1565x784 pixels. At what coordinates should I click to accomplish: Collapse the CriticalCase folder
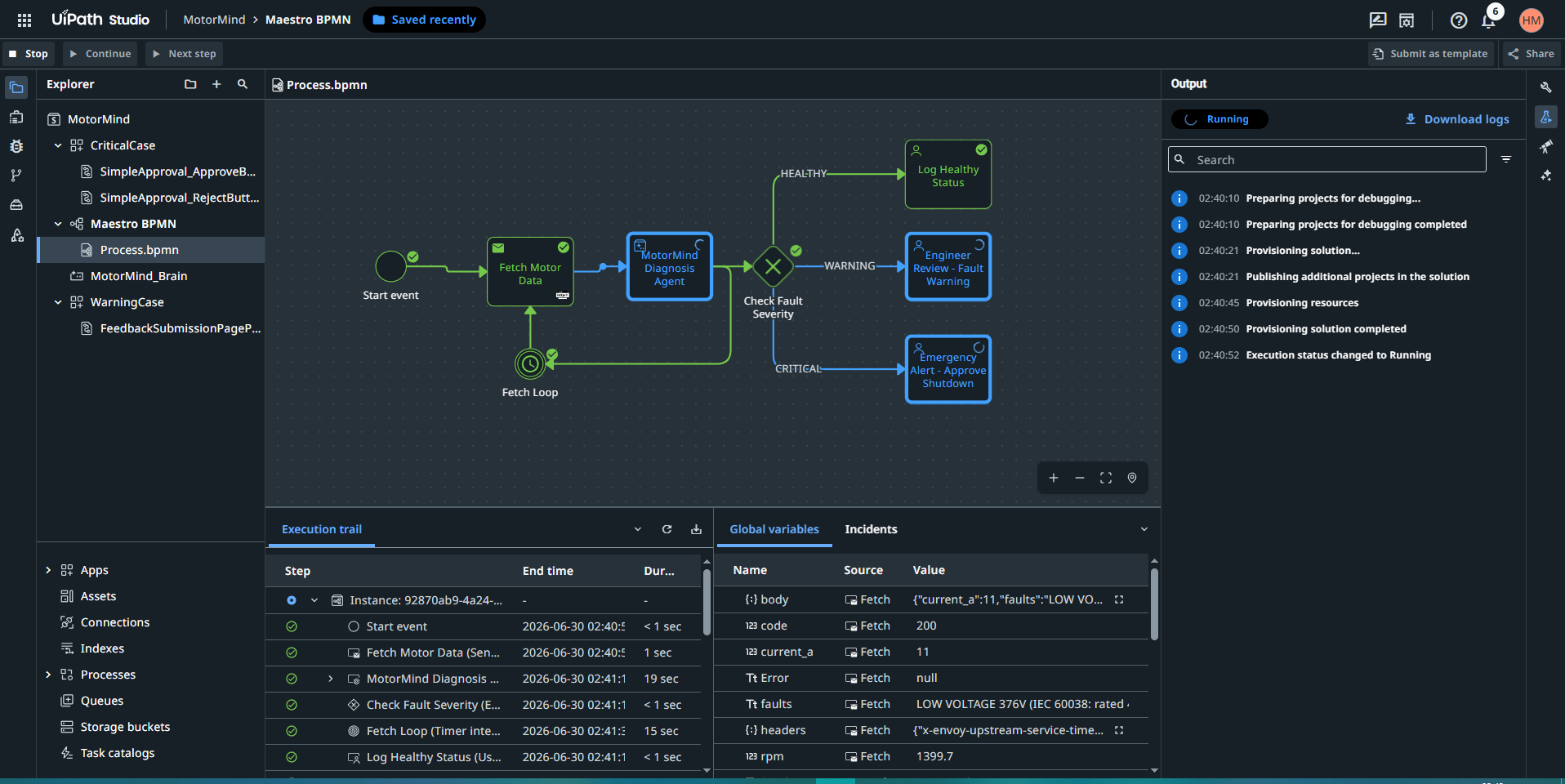[x=58, y=145]
